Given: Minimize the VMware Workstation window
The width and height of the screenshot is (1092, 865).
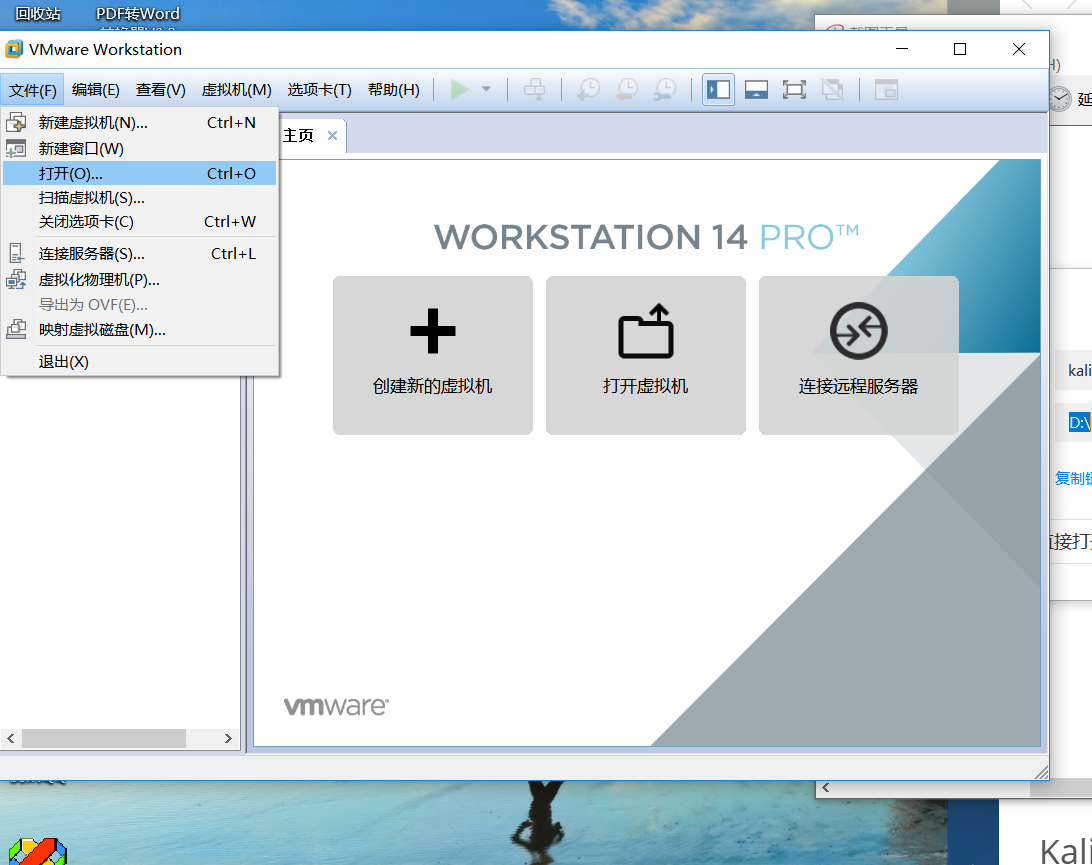Looking at the screenshot, I should tap(902, 49).
